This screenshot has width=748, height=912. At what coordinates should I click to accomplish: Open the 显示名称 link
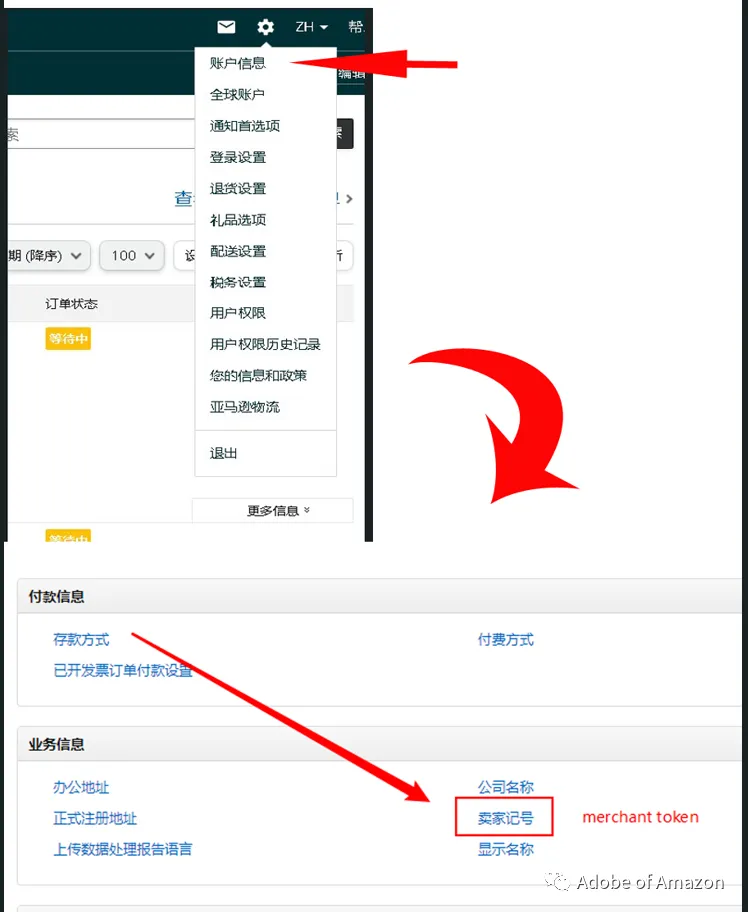click(506, 850)
